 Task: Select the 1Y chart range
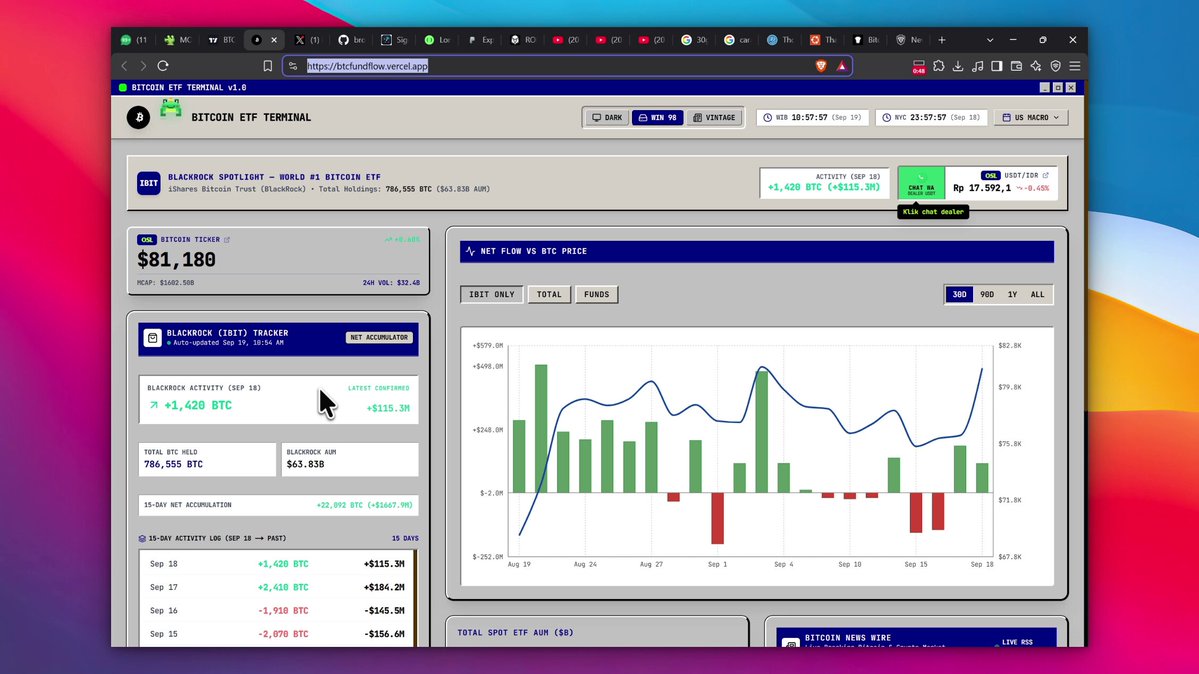click(1012, 294)
